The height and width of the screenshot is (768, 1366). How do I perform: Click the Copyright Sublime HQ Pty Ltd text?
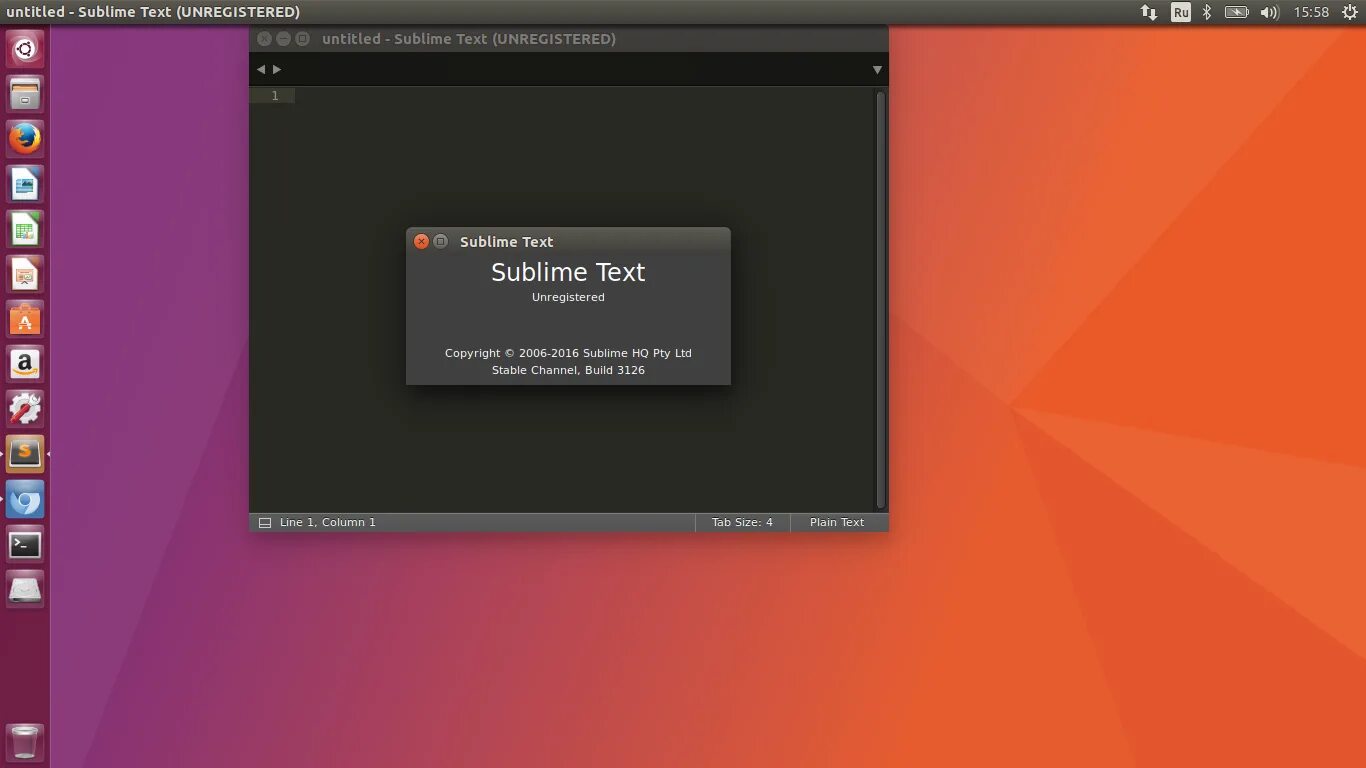tap(568, 353)
